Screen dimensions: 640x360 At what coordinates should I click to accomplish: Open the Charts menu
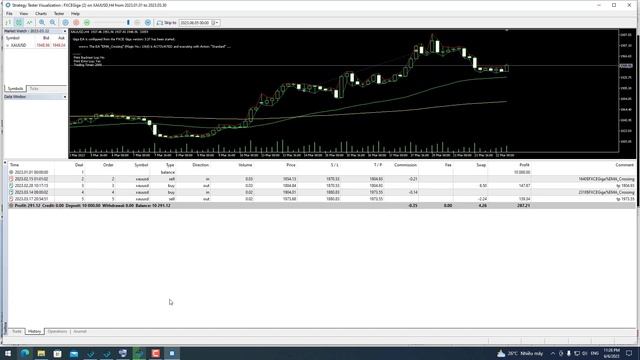(41, 13)
